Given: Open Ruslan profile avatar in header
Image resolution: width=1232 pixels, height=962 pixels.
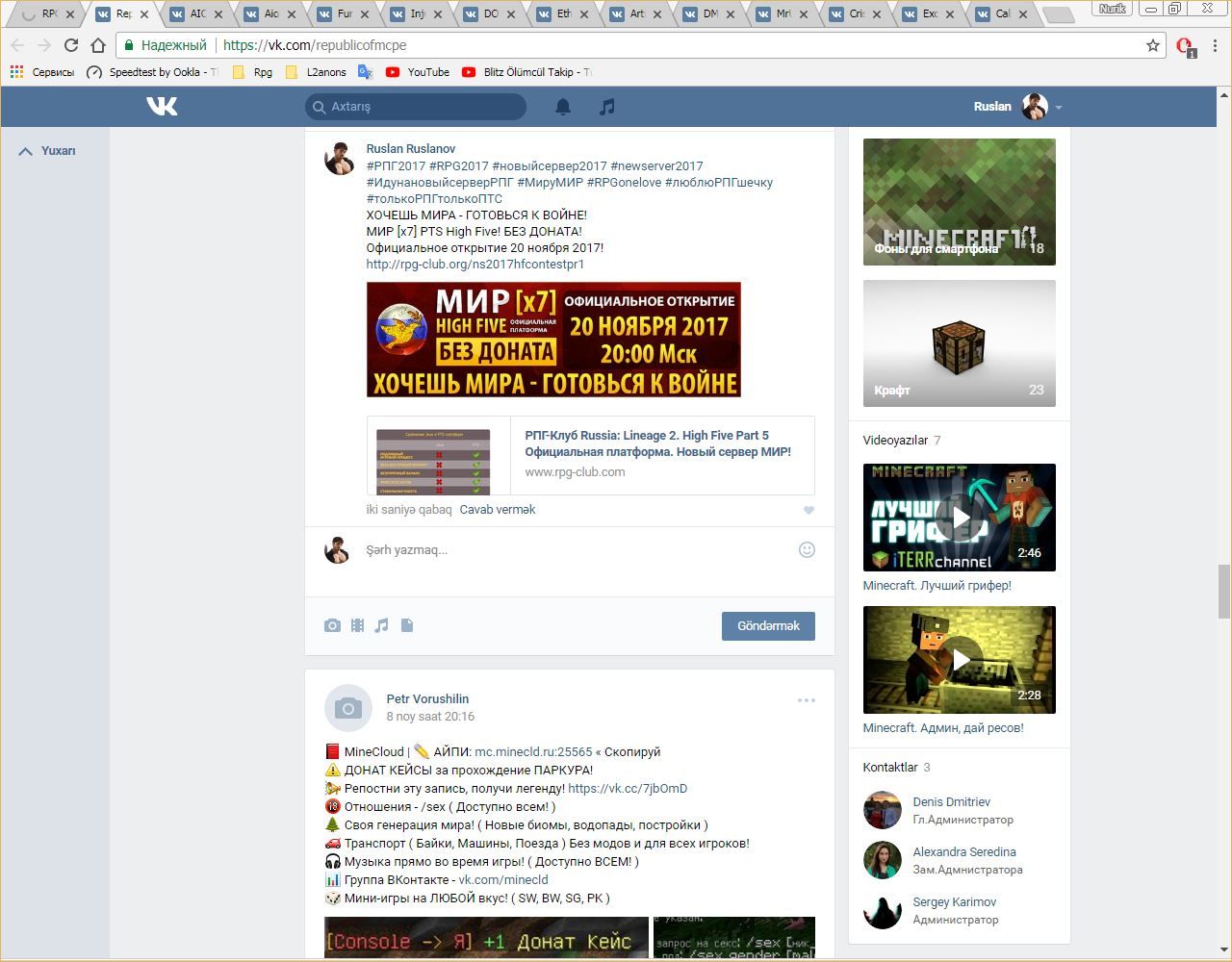Looking at the screenshot, I should tap(1035, 107).
